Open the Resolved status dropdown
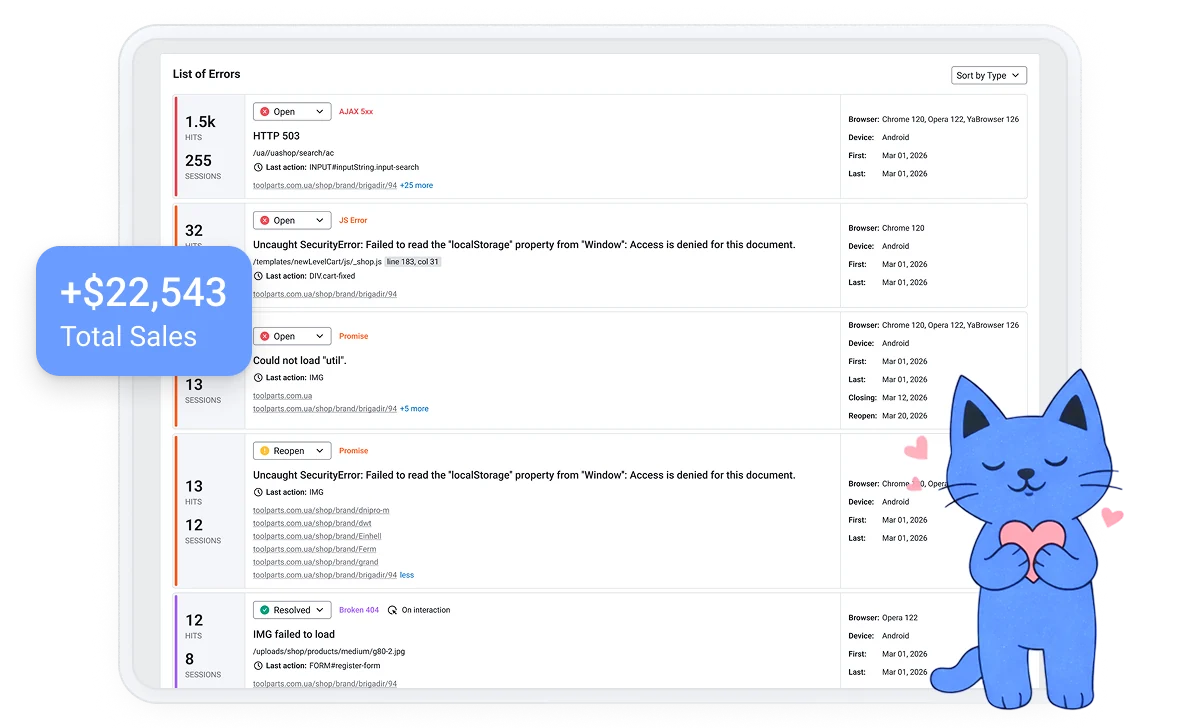The image size is (1200, 728). pyautogui.click(x=292, y=610)
